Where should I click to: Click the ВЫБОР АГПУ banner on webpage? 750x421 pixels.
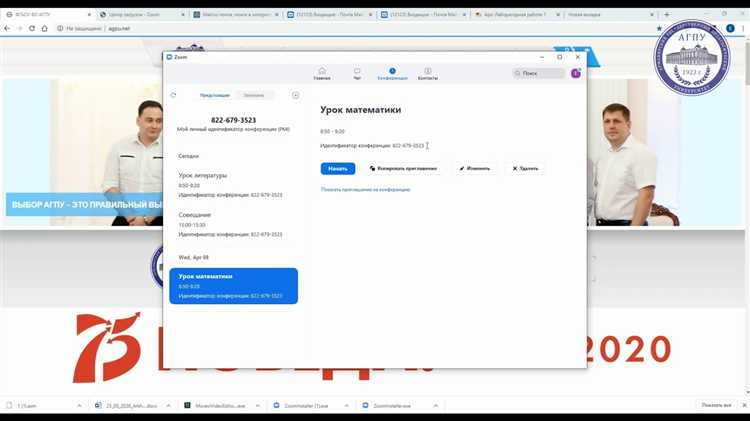click(x=84, y=205)
